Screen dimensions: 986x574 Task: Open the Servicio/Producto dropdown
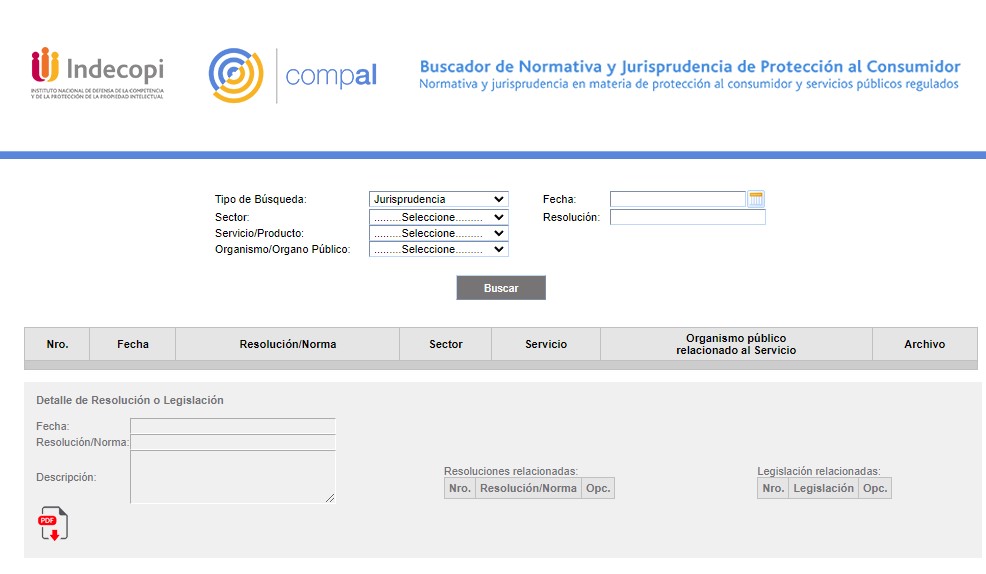coord(438,233)
